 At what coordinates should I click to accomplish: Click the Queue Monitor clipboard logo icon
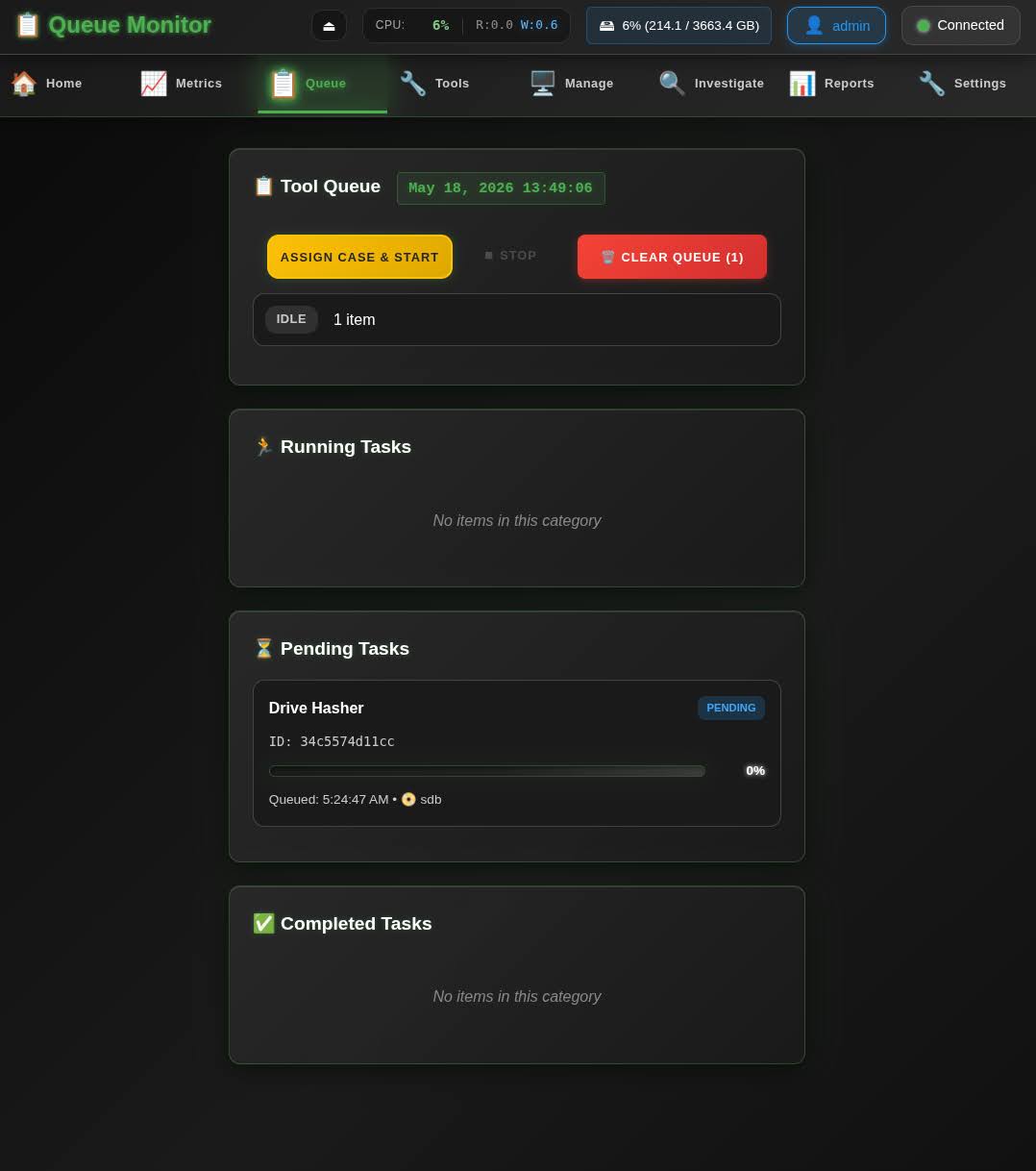coord(28,25)
